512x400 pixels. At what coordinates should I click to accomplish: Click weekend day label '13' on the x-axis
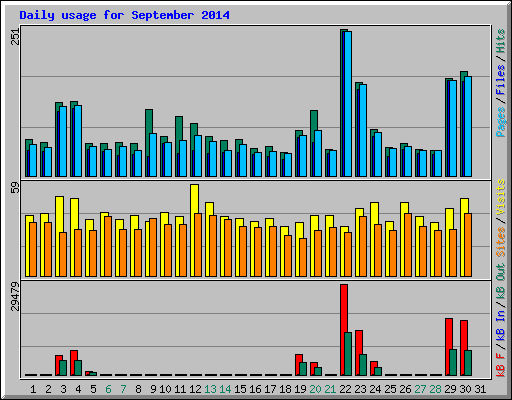pos(210,389)
